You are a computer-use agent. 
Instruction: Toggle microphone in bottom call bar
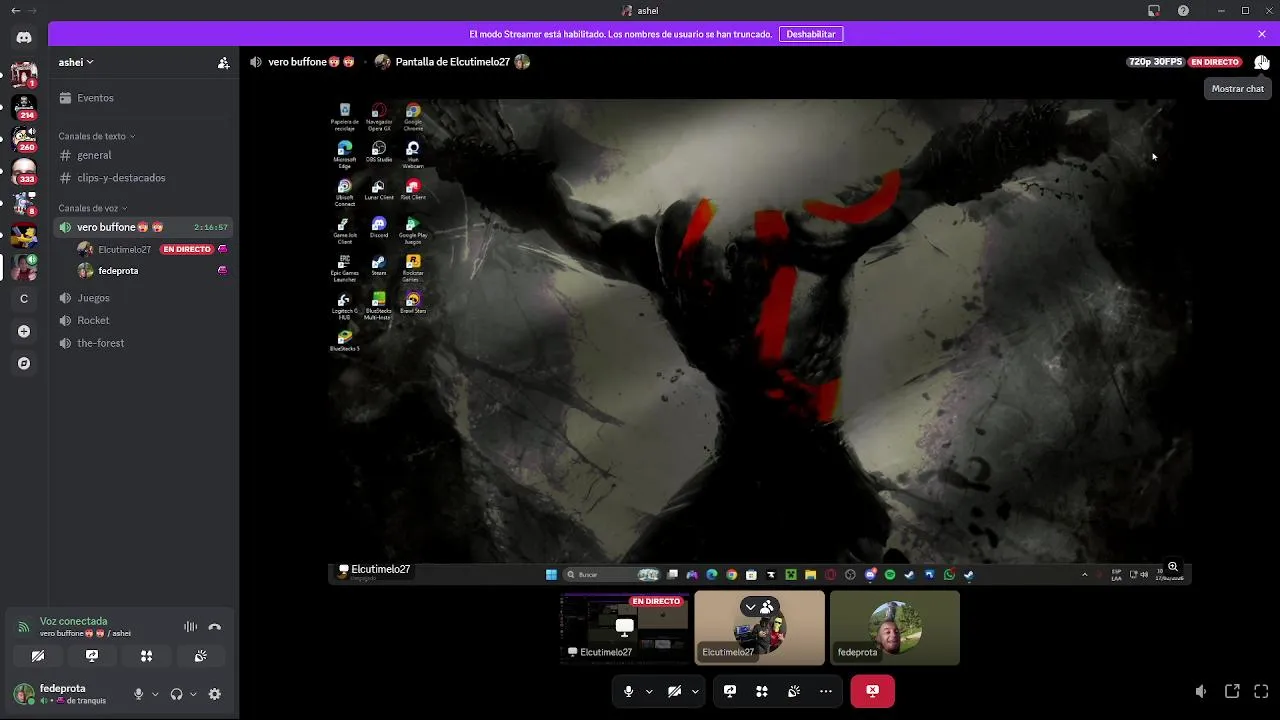click(628, 691)
